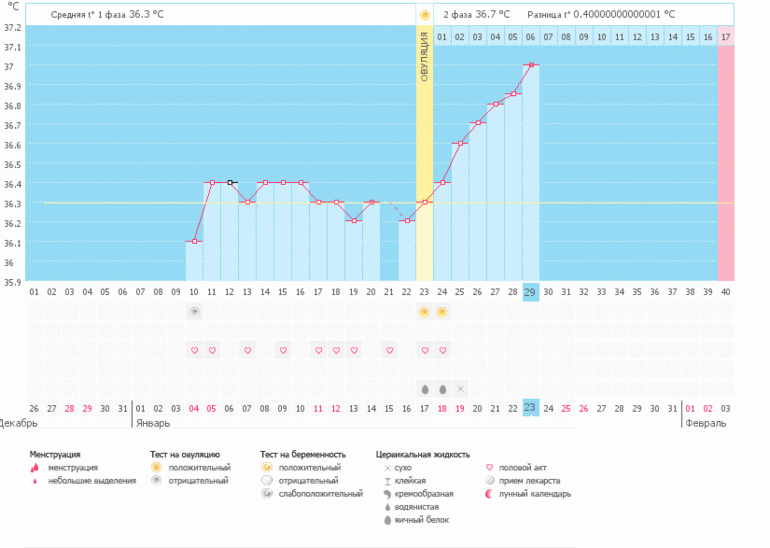Click the слабоположительный pregnancy test legend icon
The image size is (770, 548).
coord(266,493)
